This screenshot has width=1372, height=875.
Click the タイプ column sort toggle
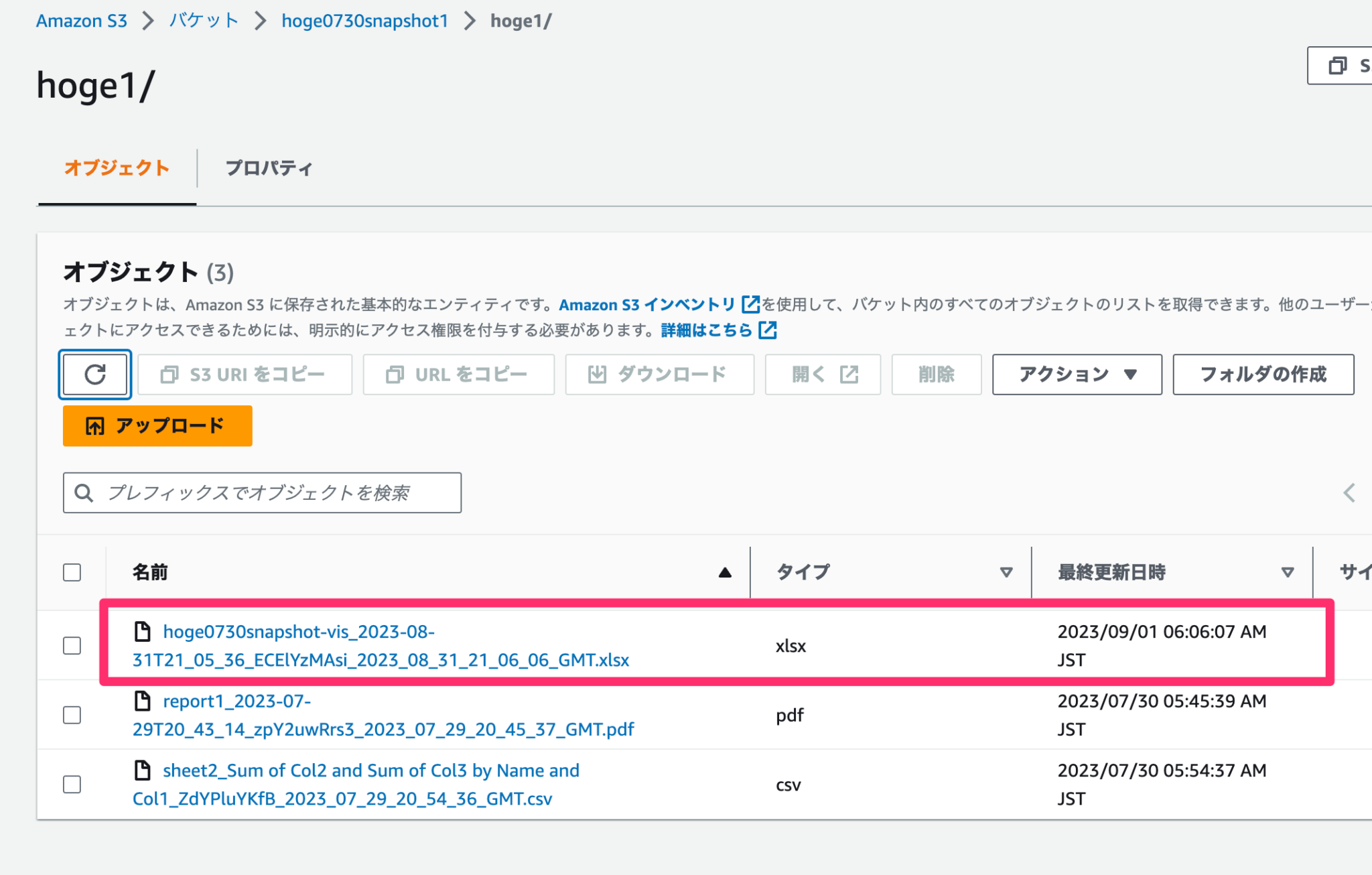[x=1006, y=571]
